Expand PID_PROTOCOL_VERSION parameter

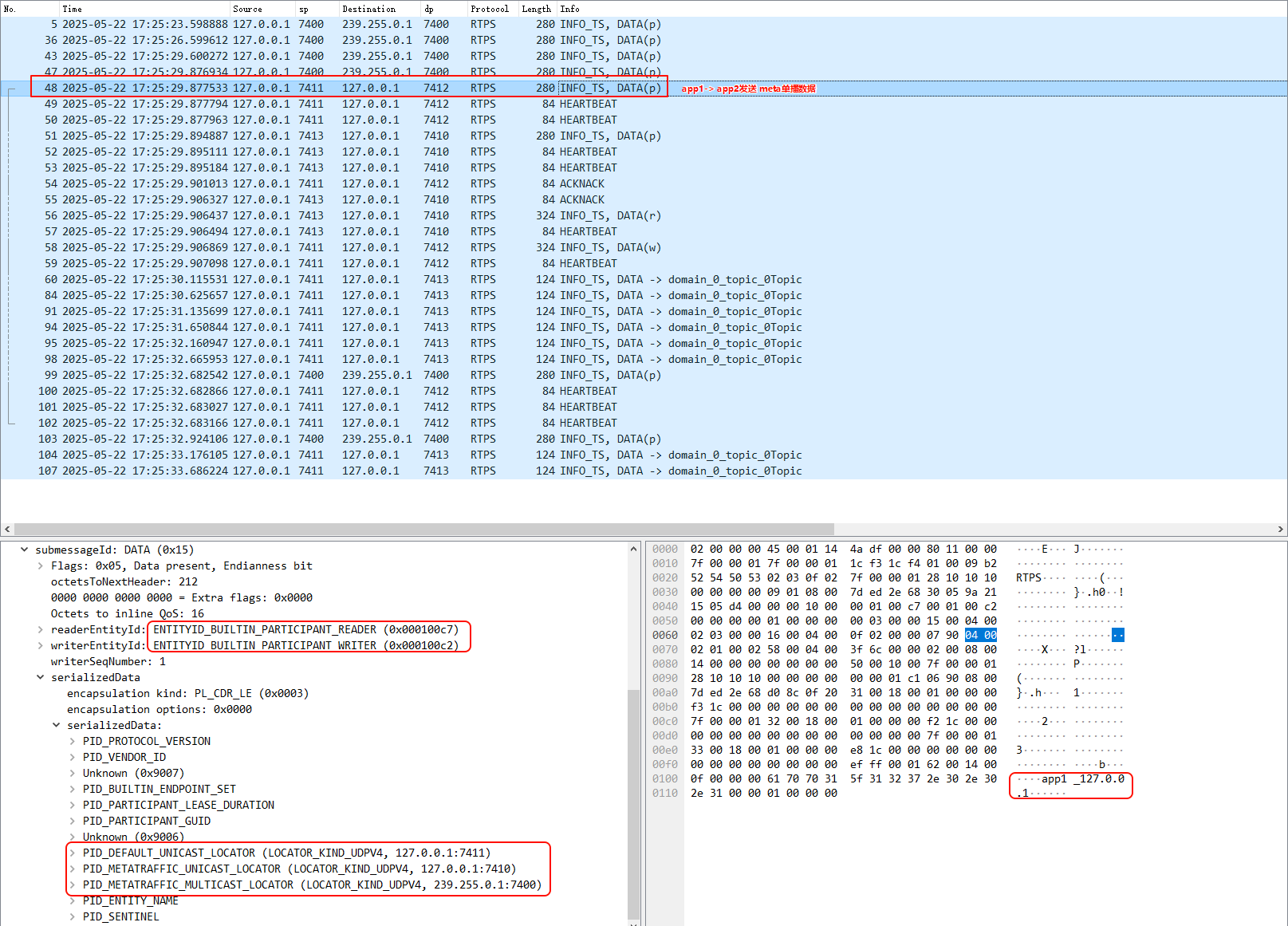pos(73,741)
